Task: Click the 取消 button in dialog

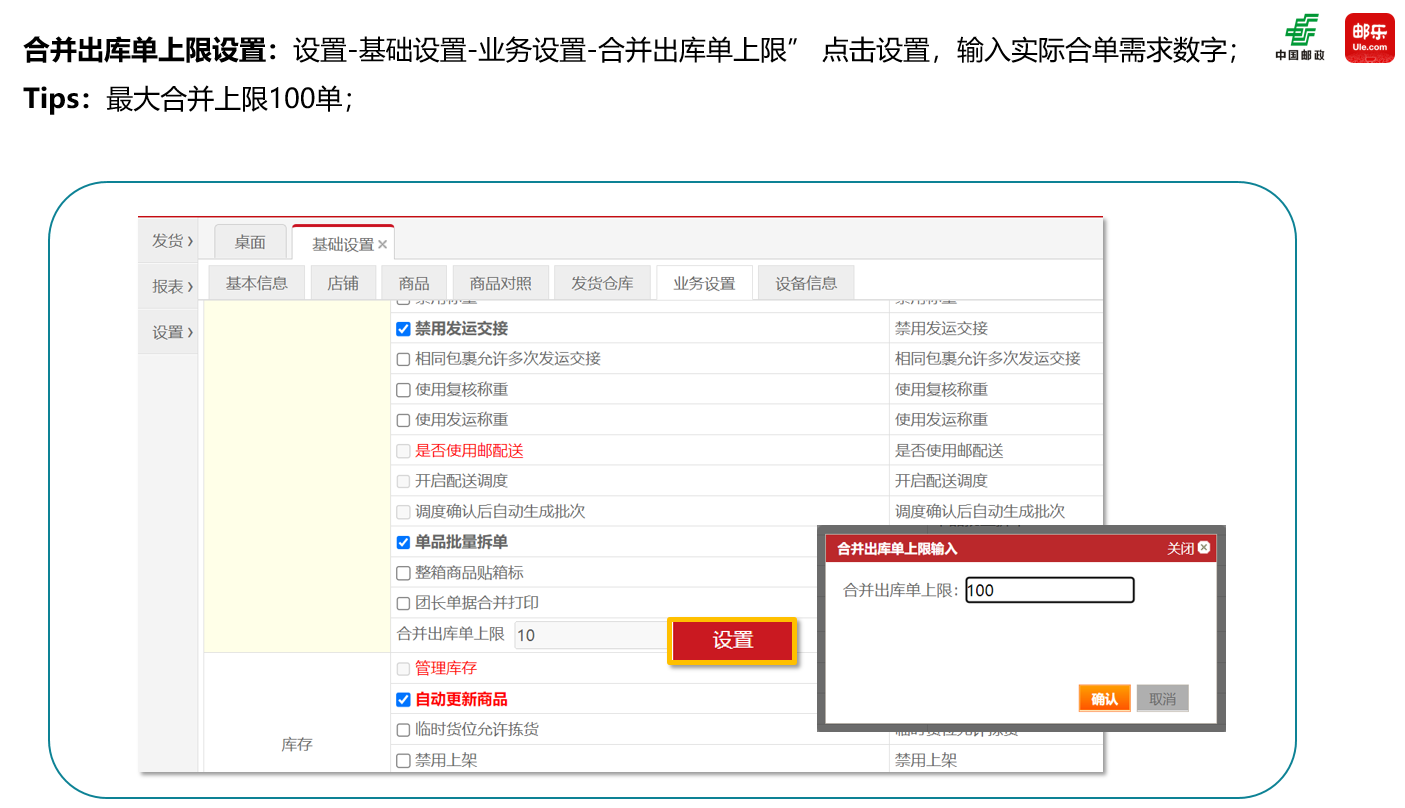Action: tap(1163, 699)
